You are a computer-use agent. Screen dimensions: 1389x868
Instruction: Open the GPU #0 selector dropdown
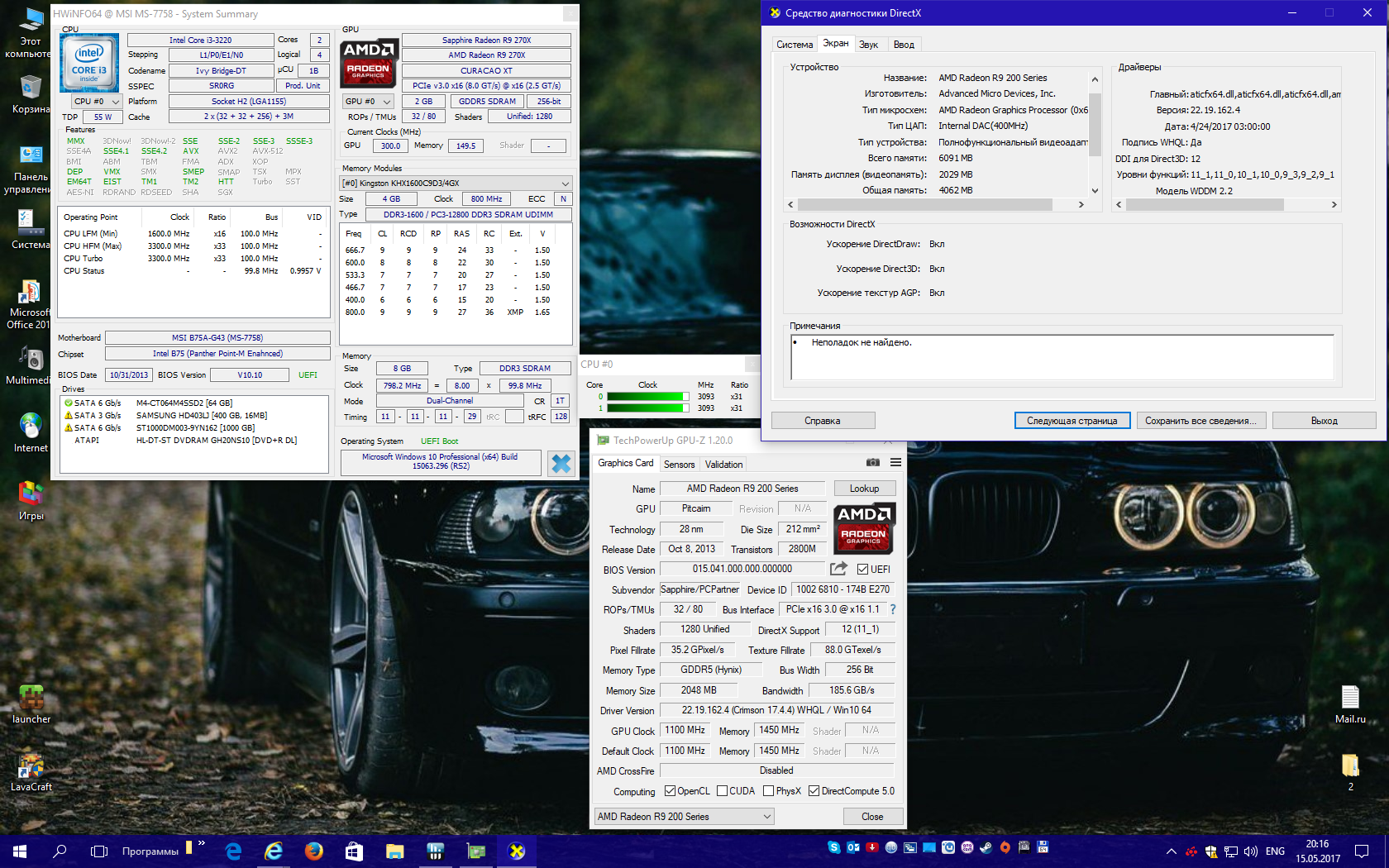[x=368, y=101]
